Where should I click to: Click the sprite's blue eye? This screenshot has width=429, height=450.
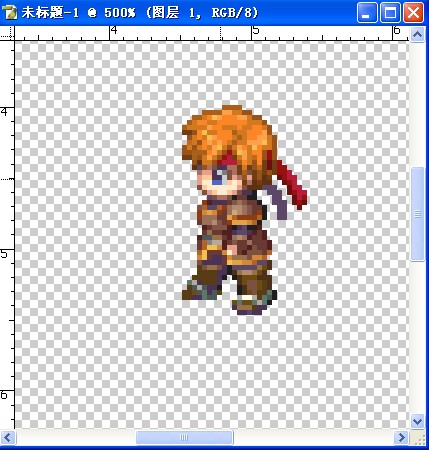(x=218, y=178)
